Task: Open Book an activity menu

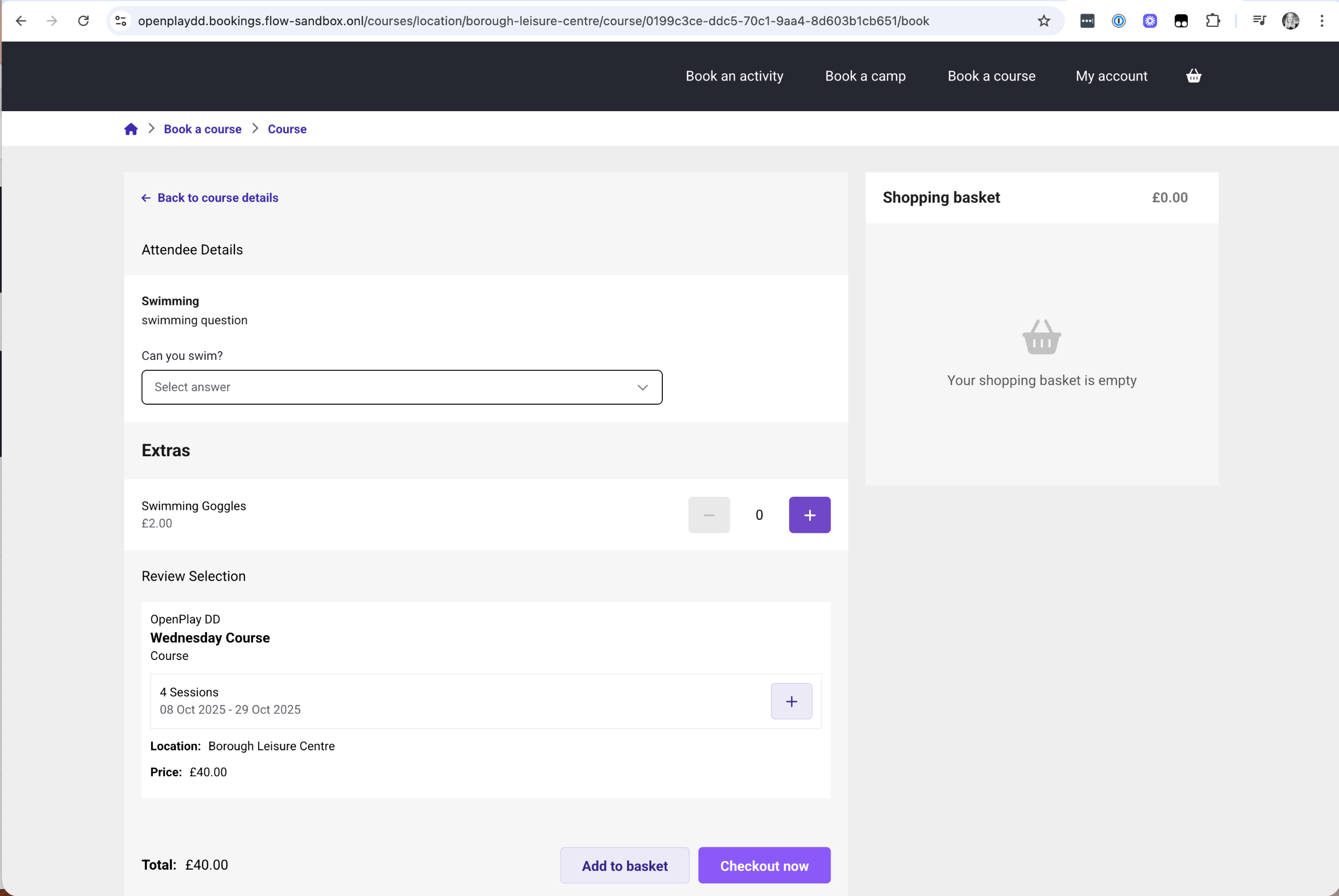Action: 734,76
